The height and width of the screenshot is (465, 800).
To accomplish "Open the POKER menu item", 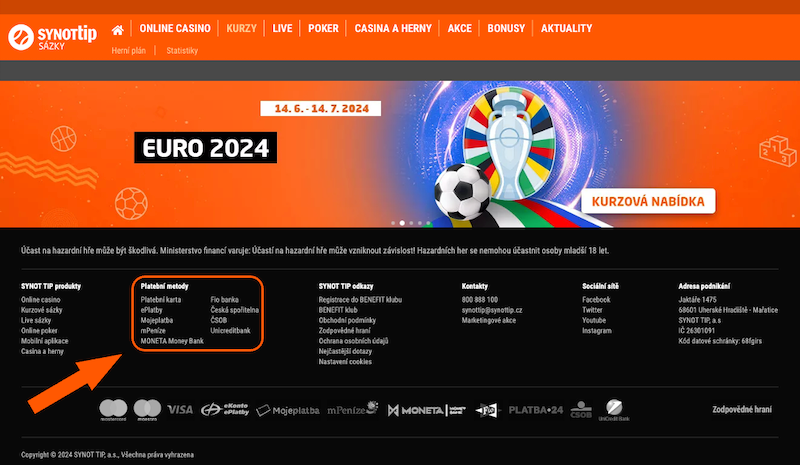I will 323,29.
